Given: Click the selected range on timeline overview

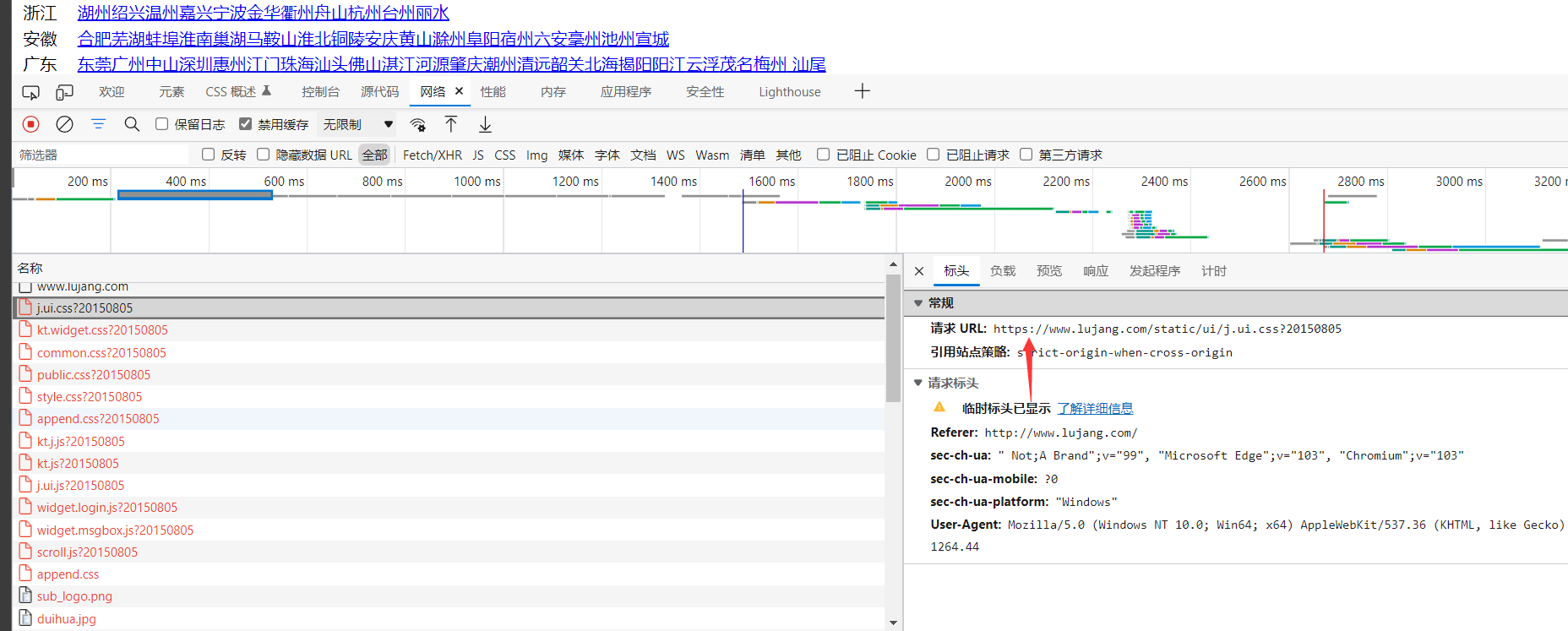Looking at the screenshot, I should click(195, 194).
